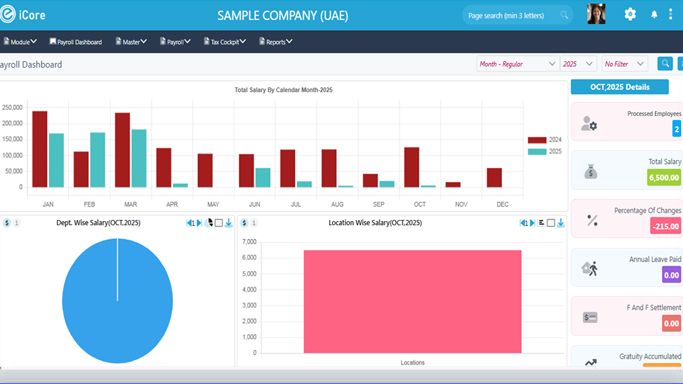Viewport: 683px width, 384px height.
Task: Toggle the 2024 legend color swatch
Action: 537,140
